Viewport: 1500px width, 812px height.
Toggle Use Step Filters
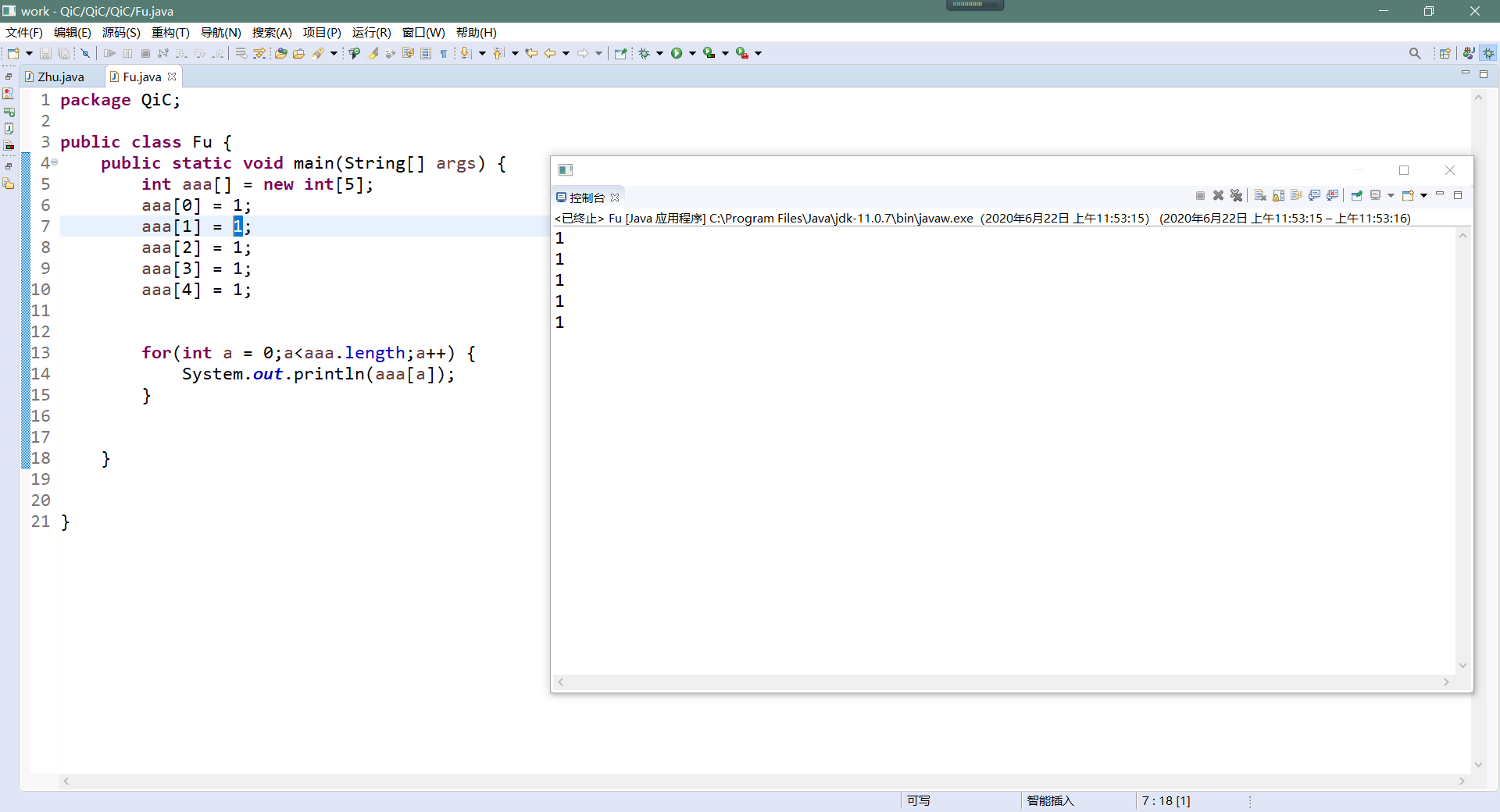pos(259,53)
